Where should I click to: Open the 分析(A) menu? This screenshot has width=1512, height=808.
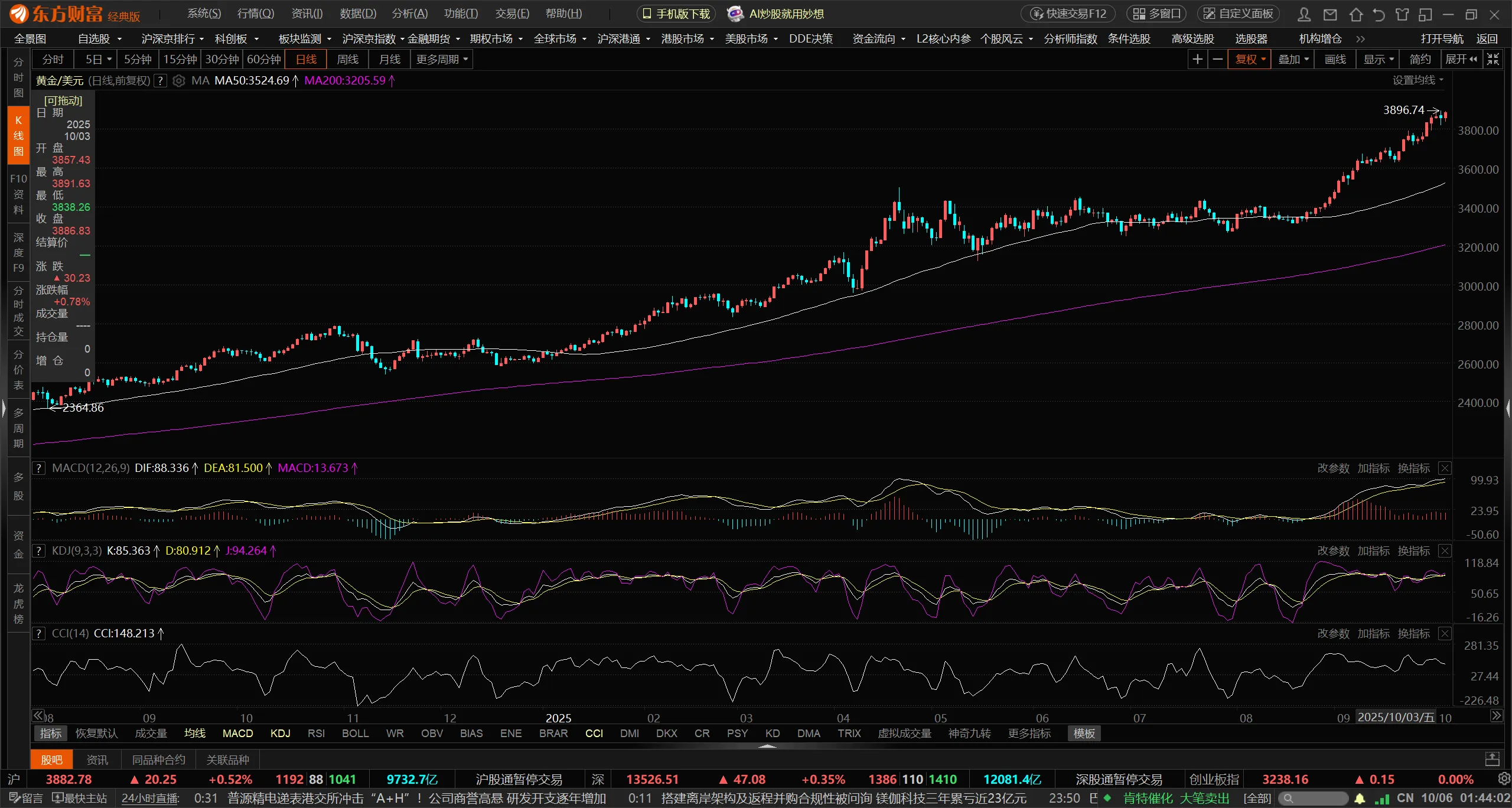click(x=409, y=14)
